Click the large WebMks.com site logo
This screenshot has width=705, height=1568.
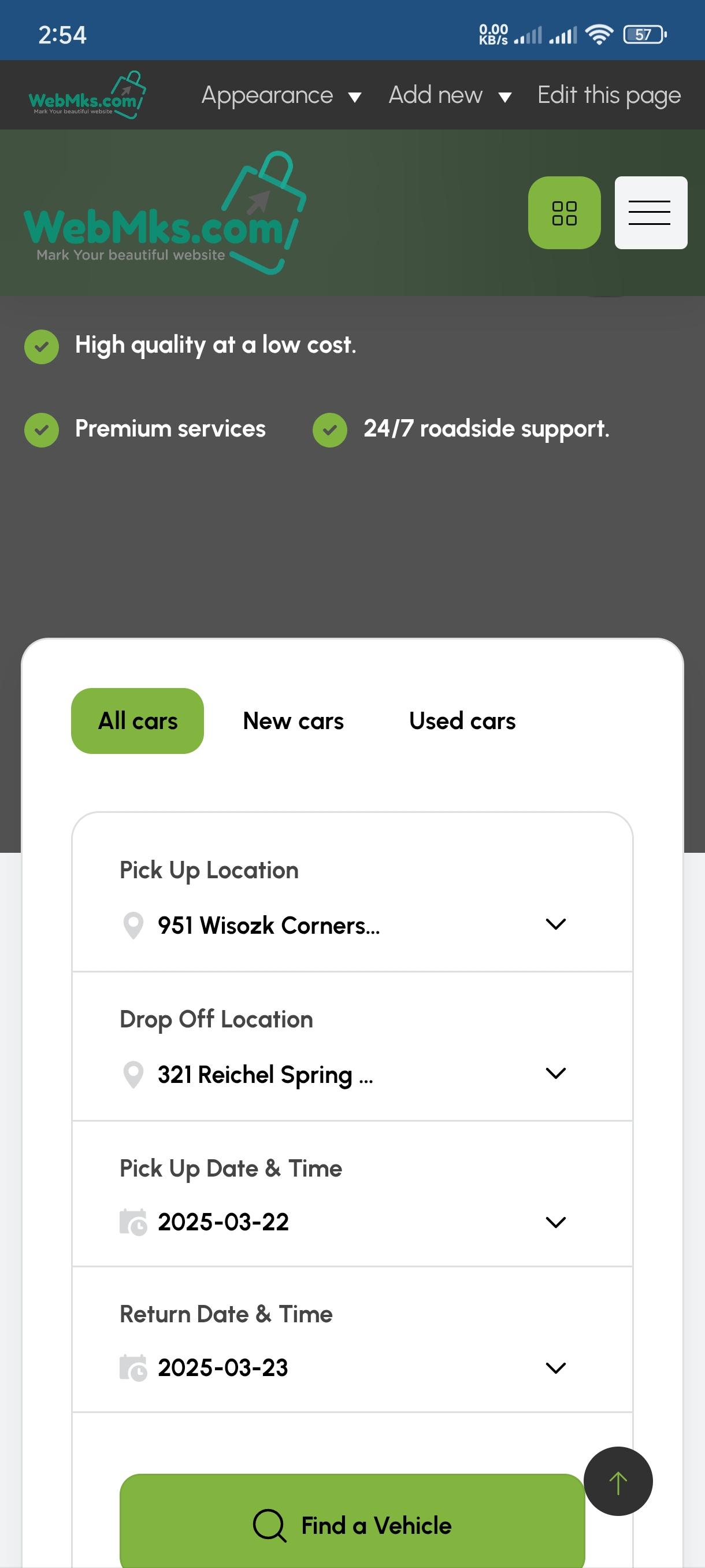tap(164, 212)
